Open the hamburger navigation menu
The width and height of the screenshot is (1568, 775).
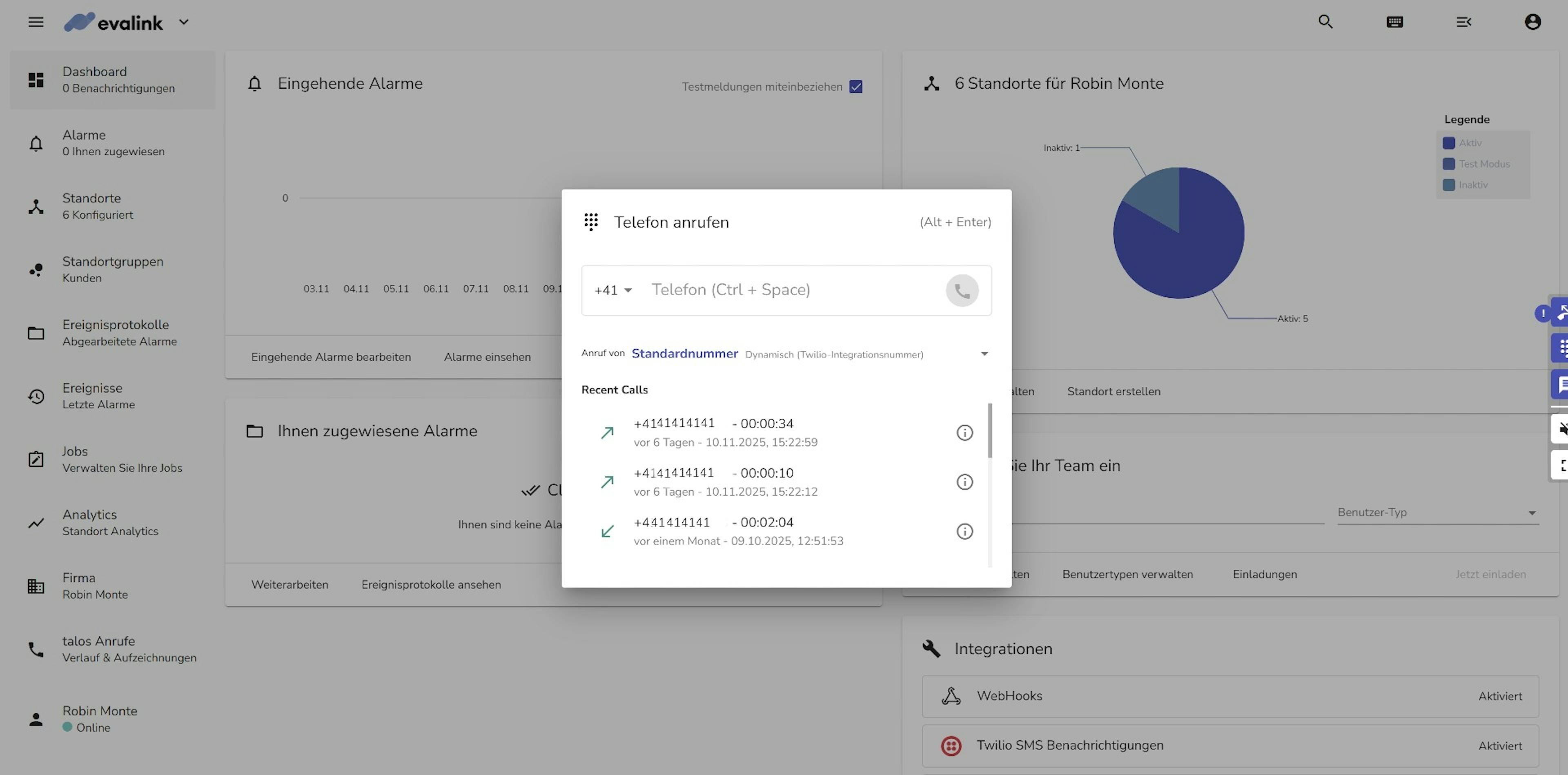coord(36,22)
